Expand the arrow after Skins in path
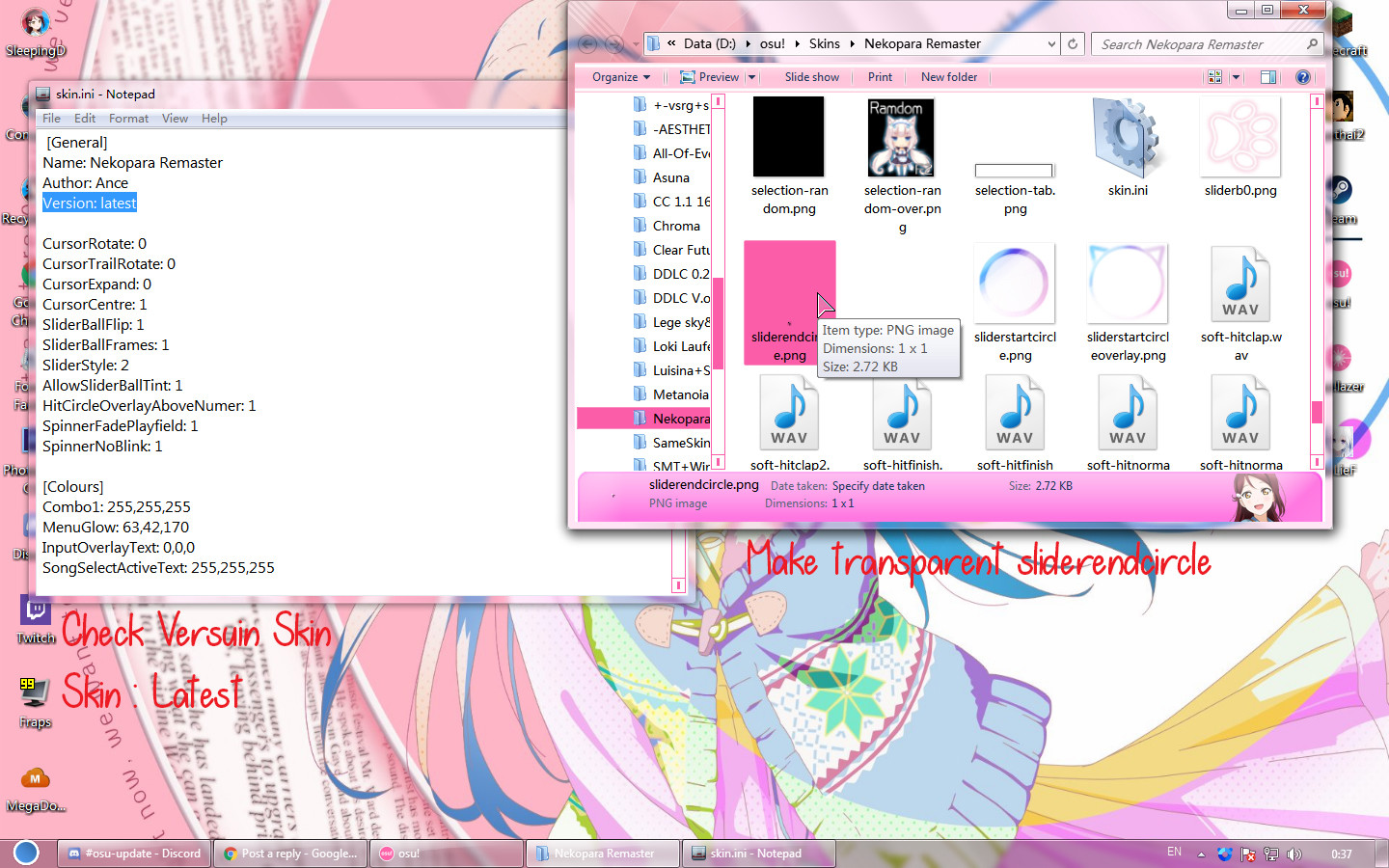 click(852, 43)
